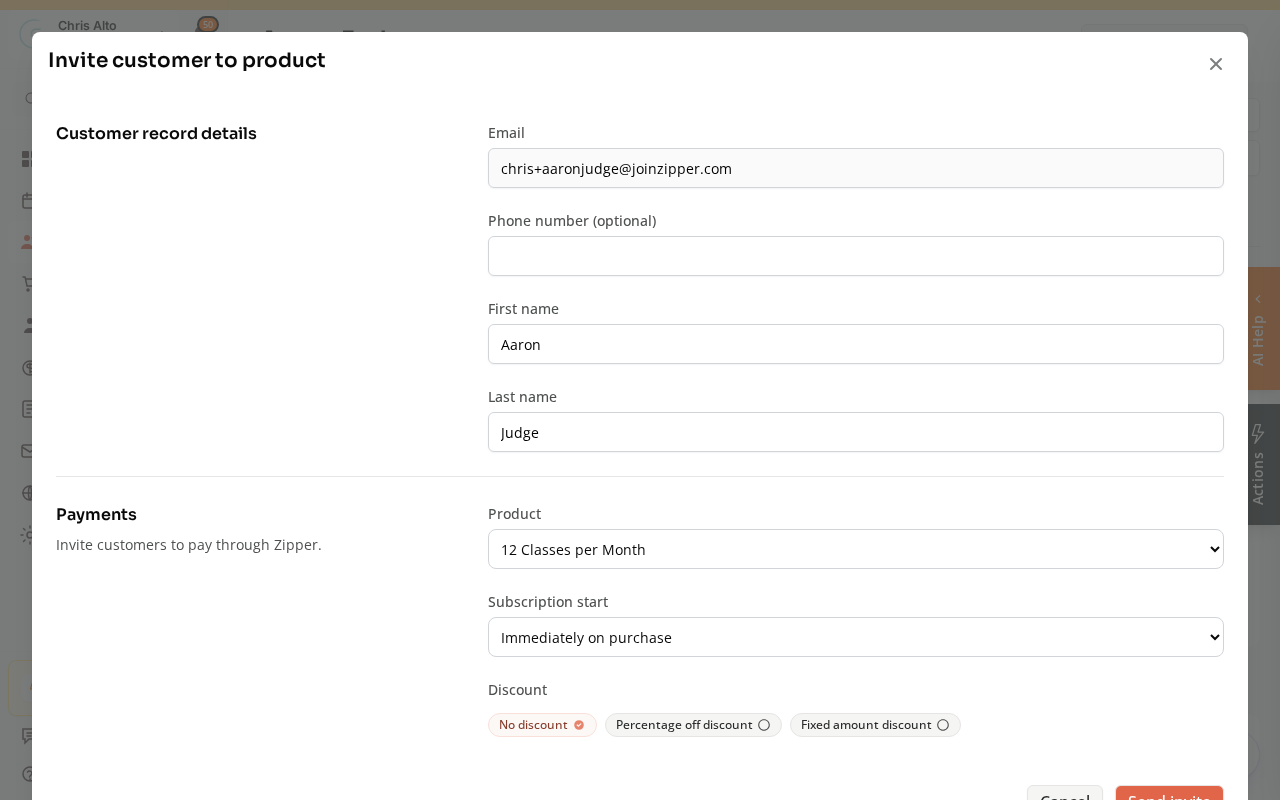Open the AI Help side tab
Viewport: 1280px width, 800px height.
(x=1264, y=328)
